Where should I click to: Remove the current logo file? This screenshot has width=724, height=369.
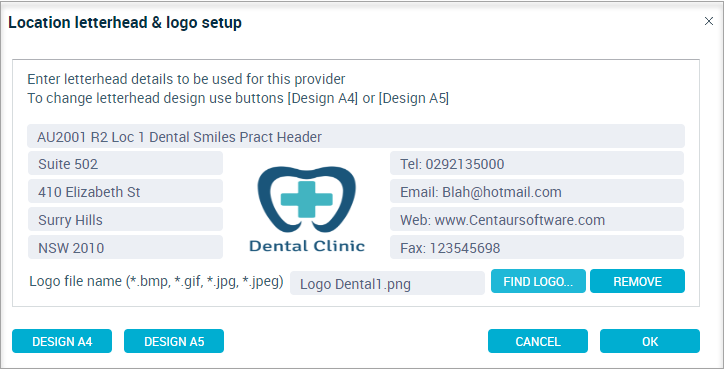(637, 281)
